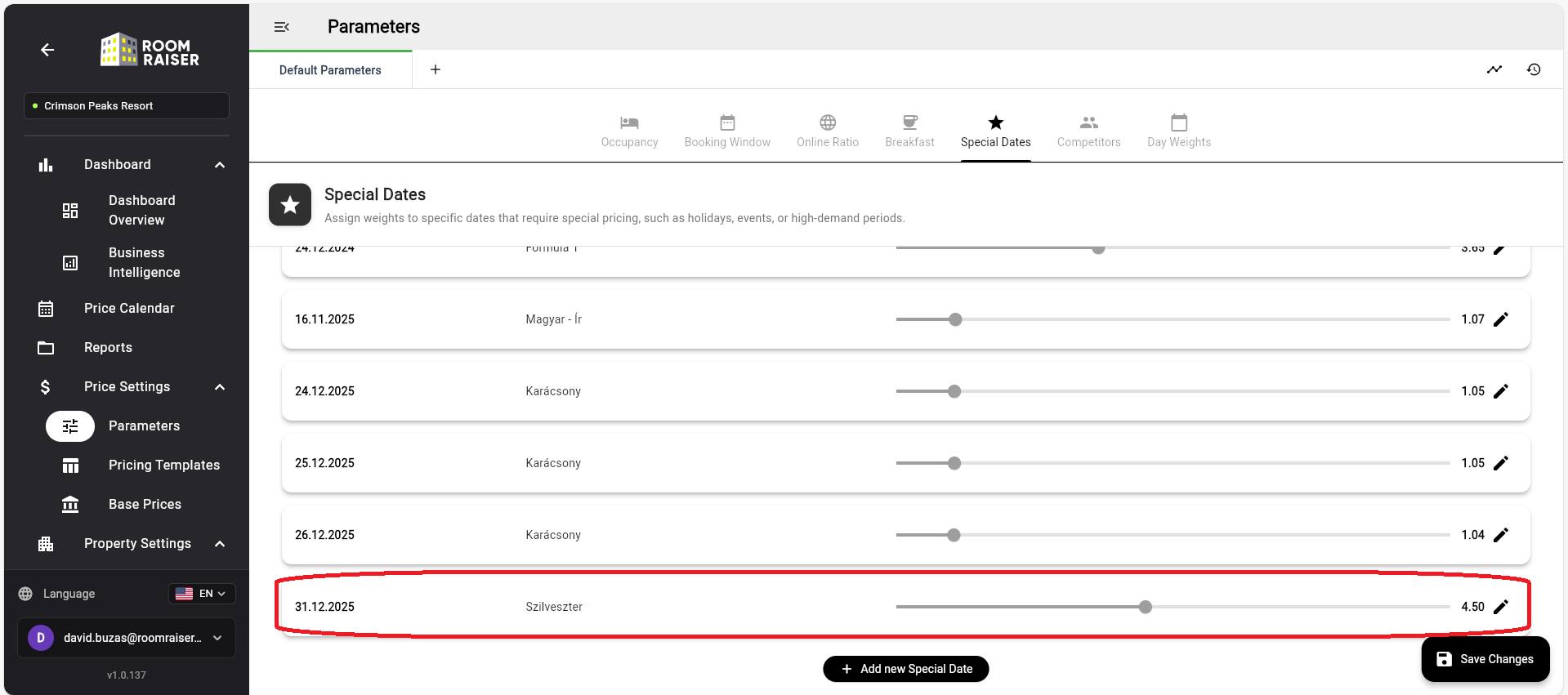The height and width of the screenshot is (695, 1568).
Task: Edit the 26.12.2025 Karácsony entry
Action: pyautogui.click(x=1500, y=535)
